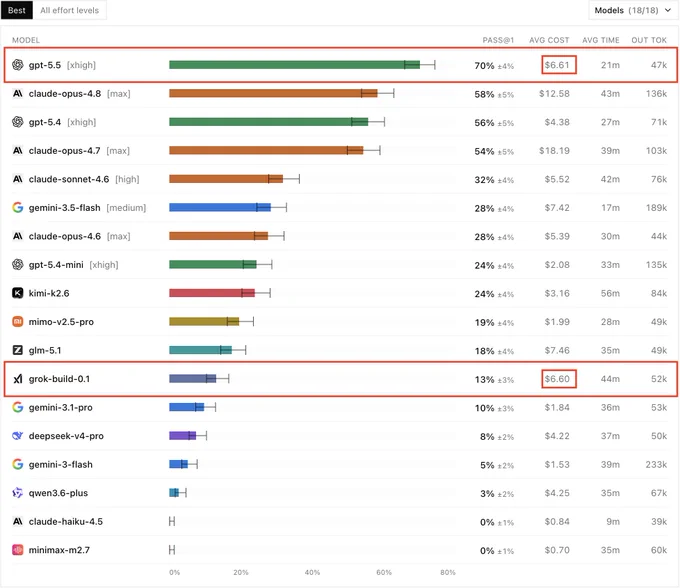Viewport: 680px width, 588px height.
Task: Click the Google logo beside gemini-3.1-pro
Action: [x=17, y=407]
